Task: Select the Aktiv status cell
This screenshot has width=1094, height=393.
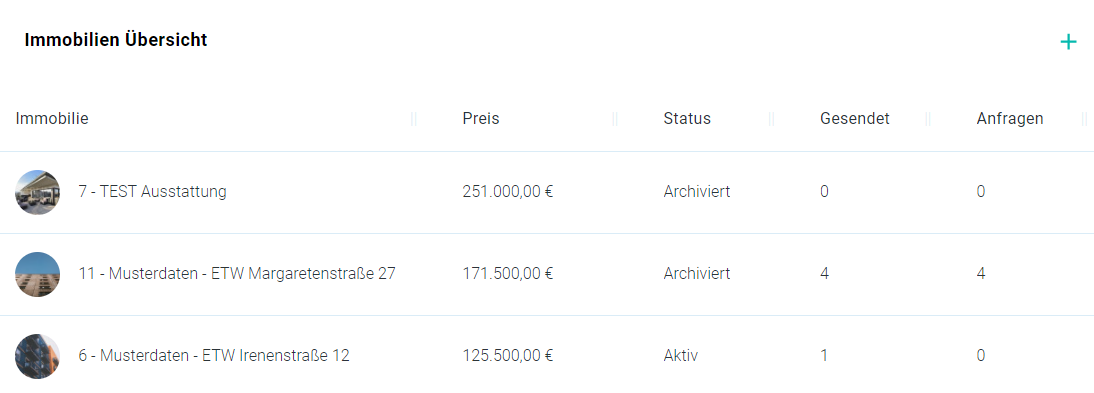Action: click(x=680, y=355)
